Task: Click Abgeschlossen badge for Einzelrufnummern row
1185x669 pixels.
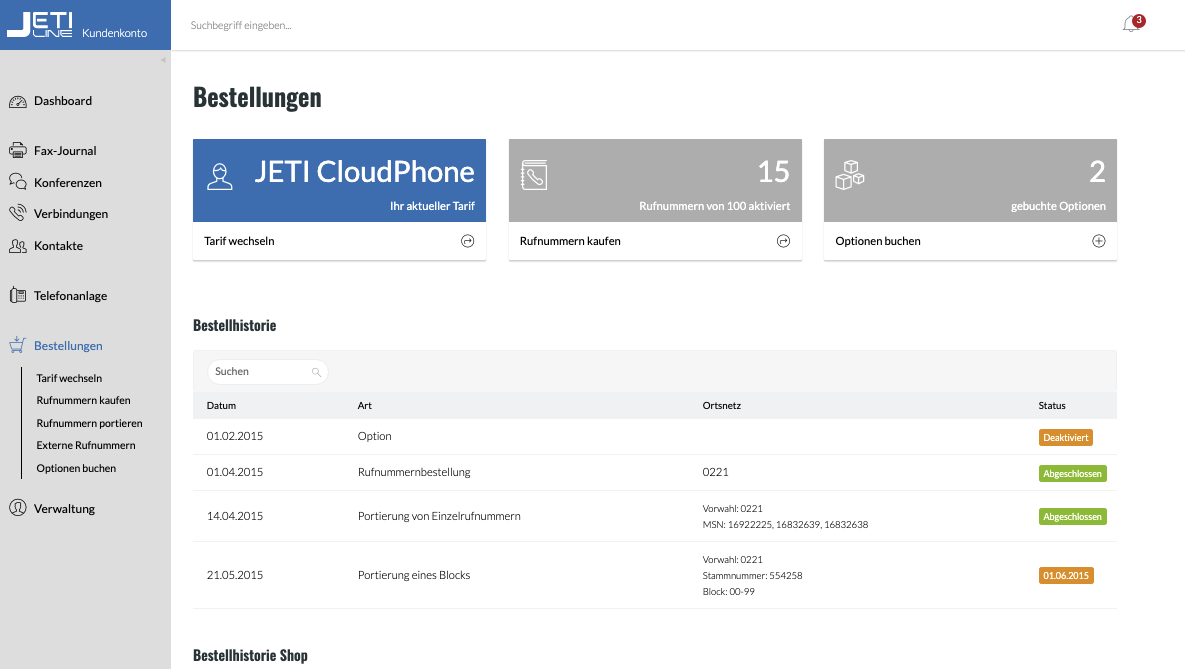Action: 1072,517
